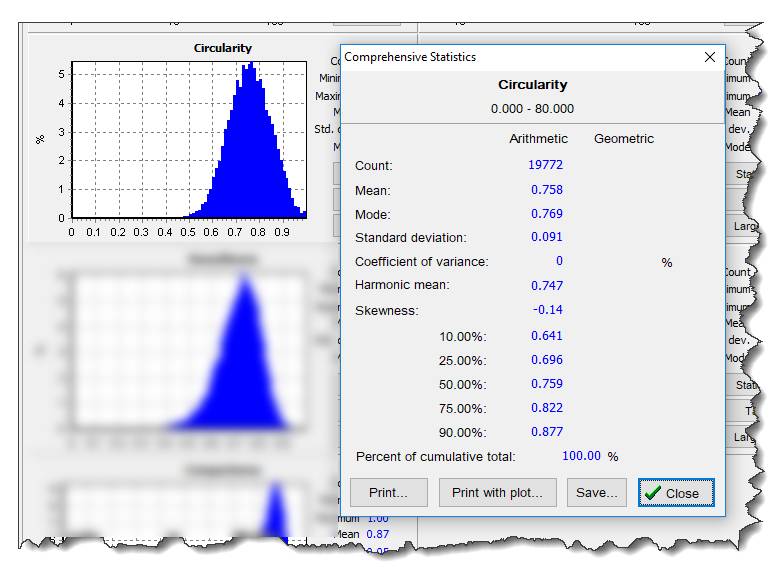Screen dimensions: 778x585
Task: Select the Count value 19772
Action: 545,165
